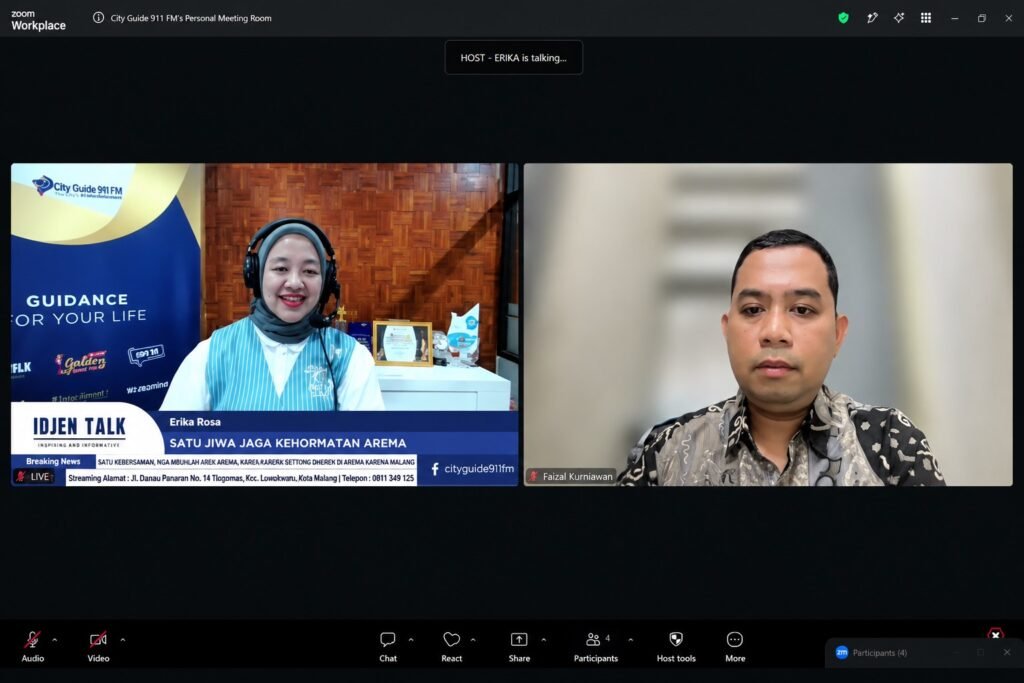1024x683 pixels.
Task: Open the React heart menu
Action: (451, 646)
